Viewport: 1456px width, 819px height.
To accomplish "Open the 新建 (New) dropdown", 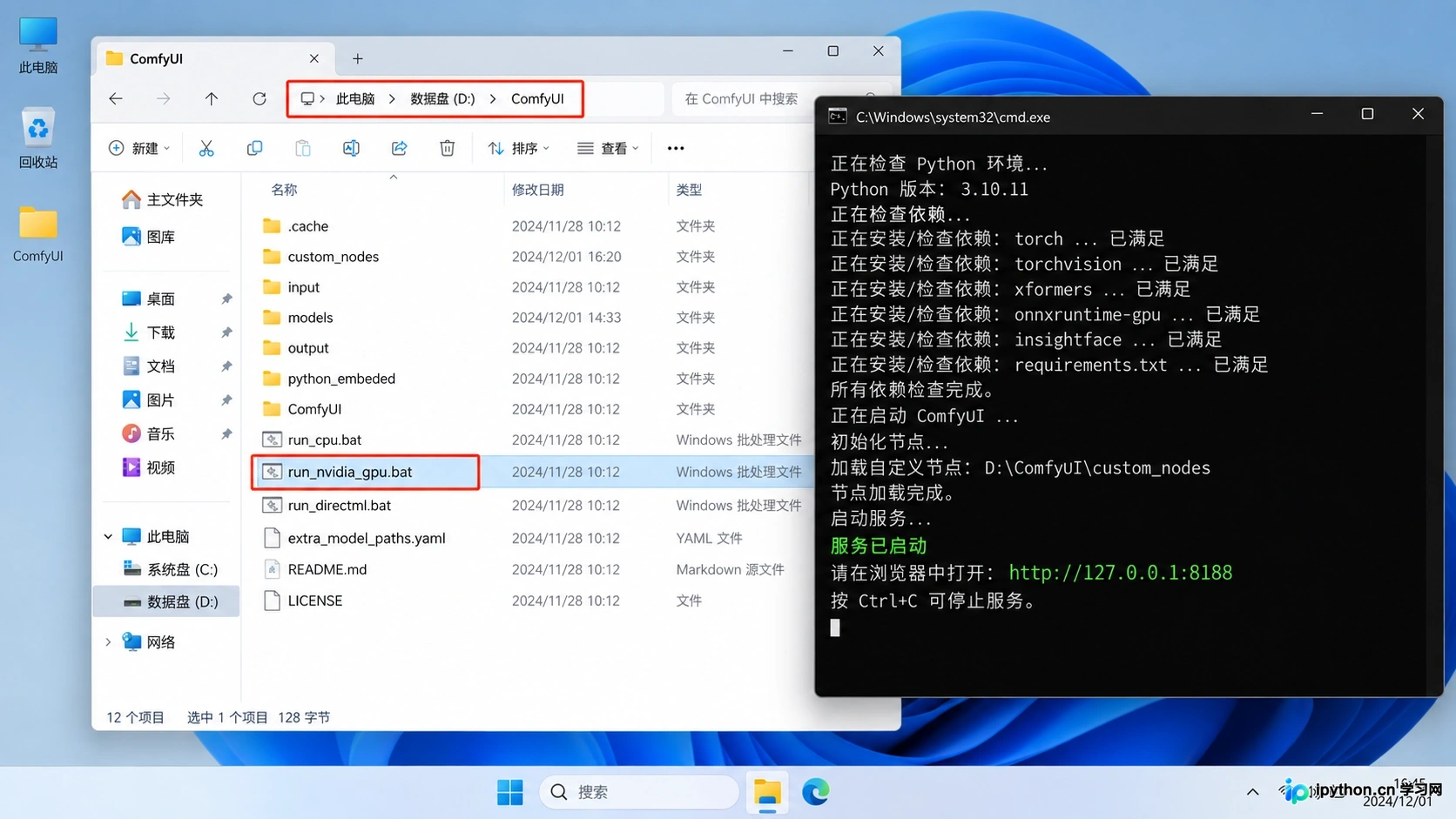I will (139, 149).
